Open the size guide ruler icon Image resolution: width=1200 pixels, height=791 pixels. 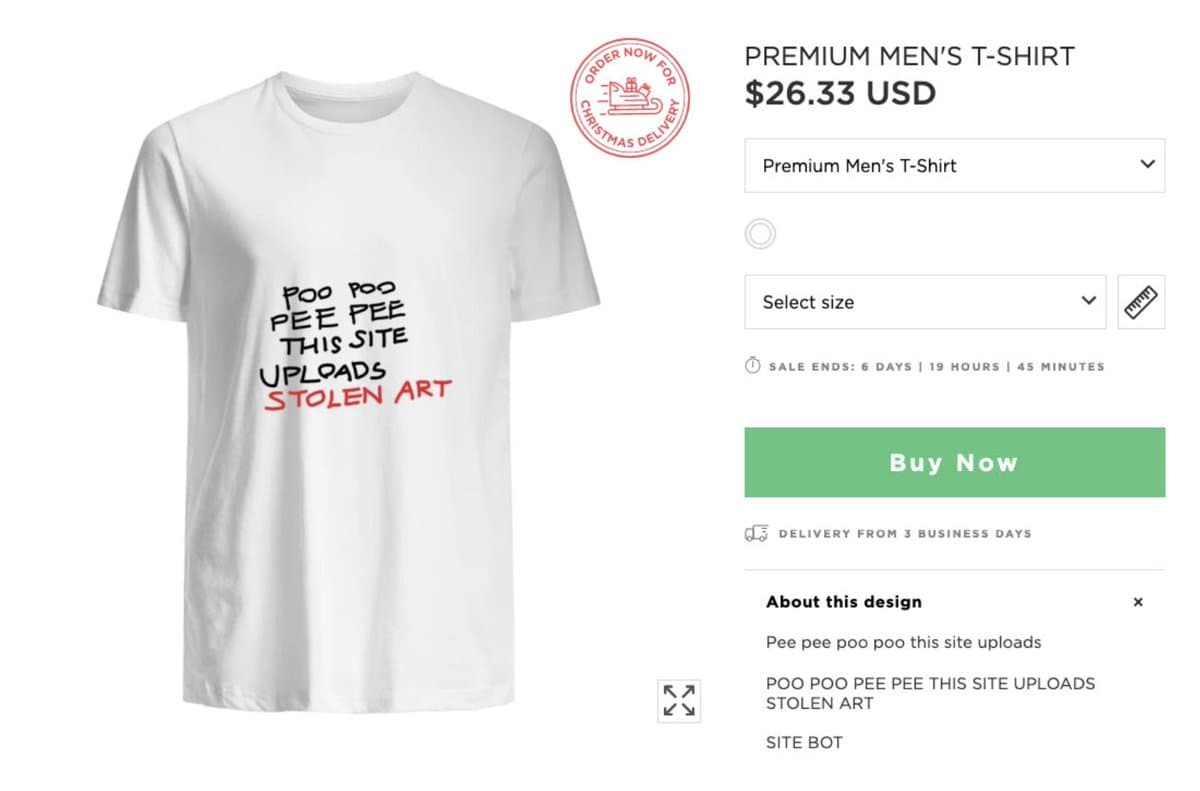[x=1140, y=302]
